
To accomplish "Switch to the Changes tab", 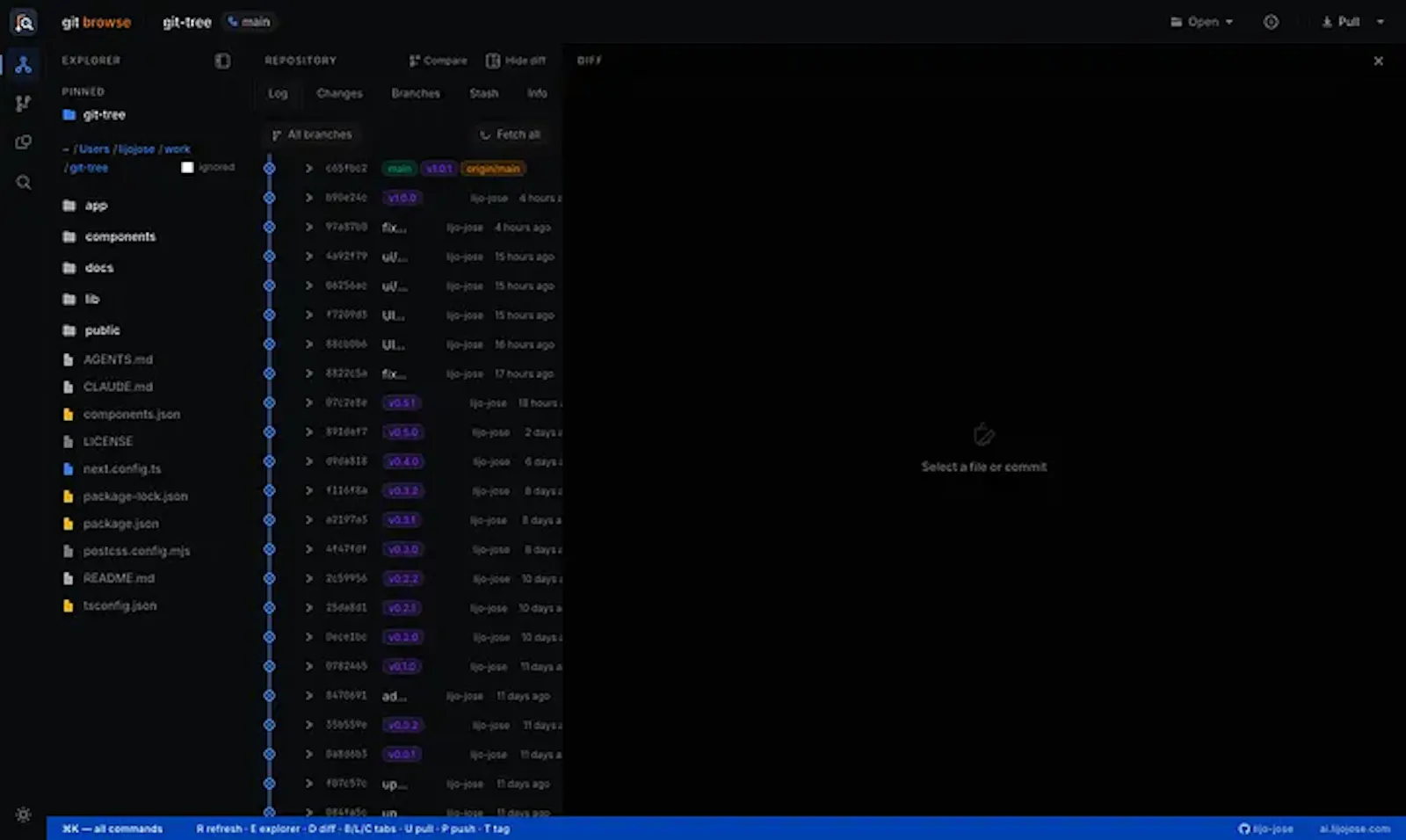I will tap(339, 93).
